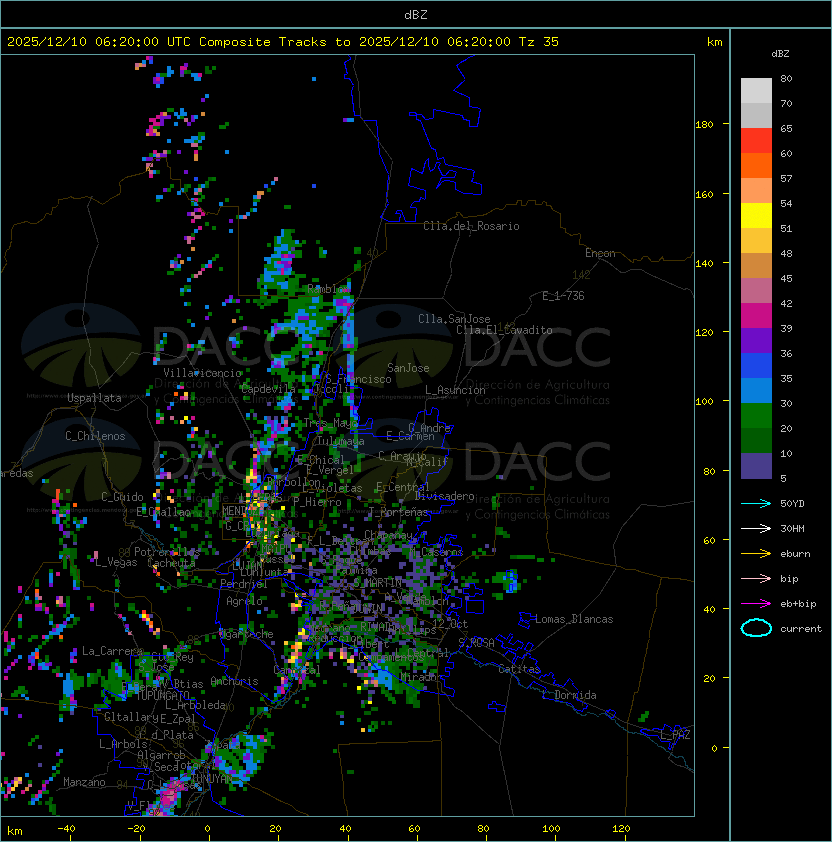Viewport: 832px width, 842px height.
Task: Click the 'L_PAZ' map label
Action: [675, 735]
